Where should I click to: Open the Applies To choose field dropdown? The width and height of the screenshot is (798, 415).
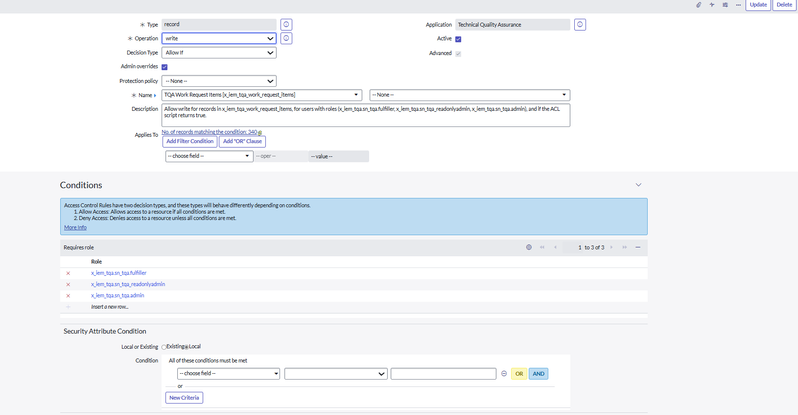(x=209, y=156)
